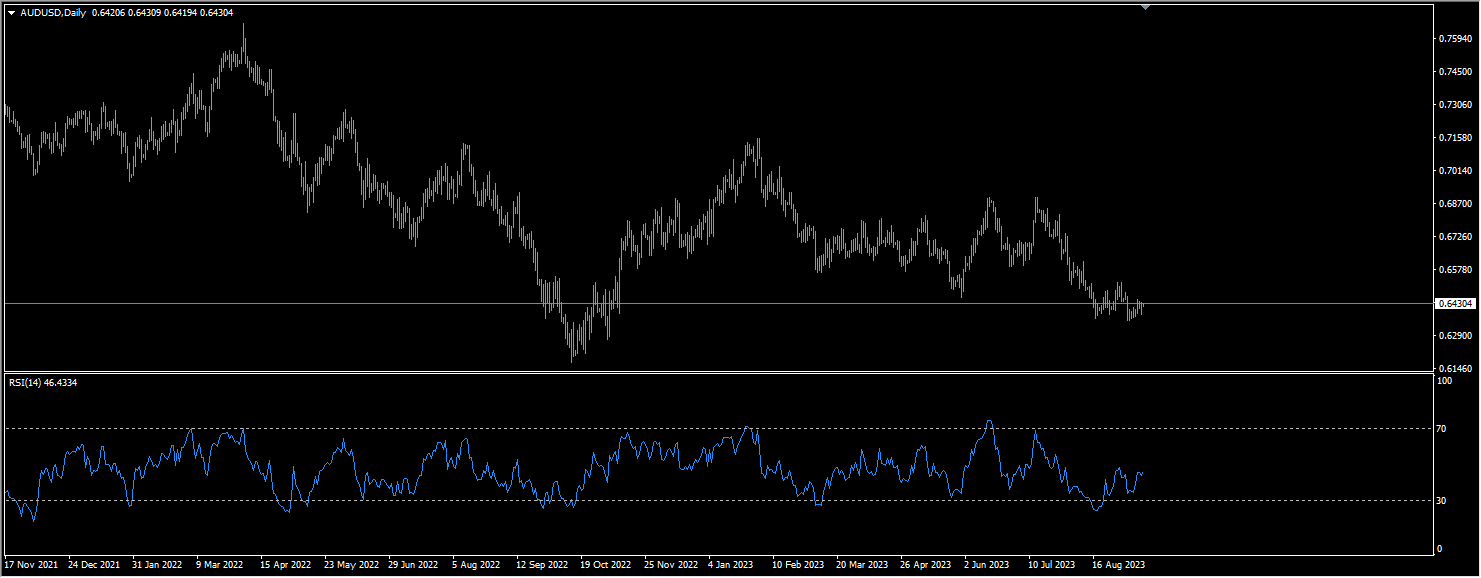Click the RSI 100 scale label
Screen dimensions: 1481x578
point(1444,381)
